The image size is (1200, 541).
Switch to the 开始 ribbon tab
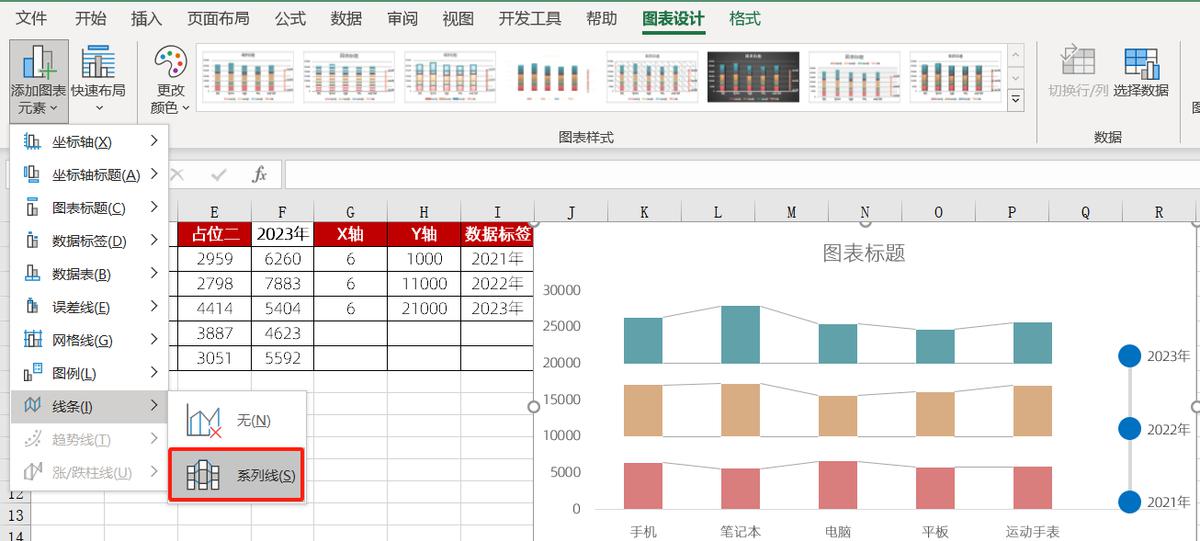91,19
